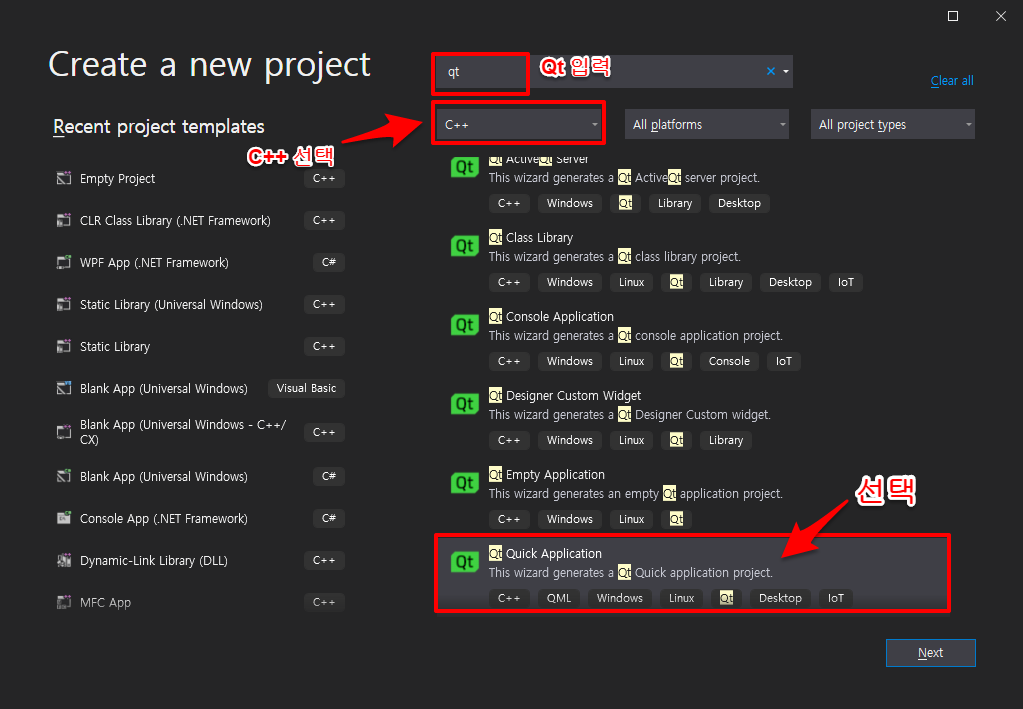Click the Qt Console Application template icon
Viewport: 1023px width, 709px height.
click(x=465, y=325)
